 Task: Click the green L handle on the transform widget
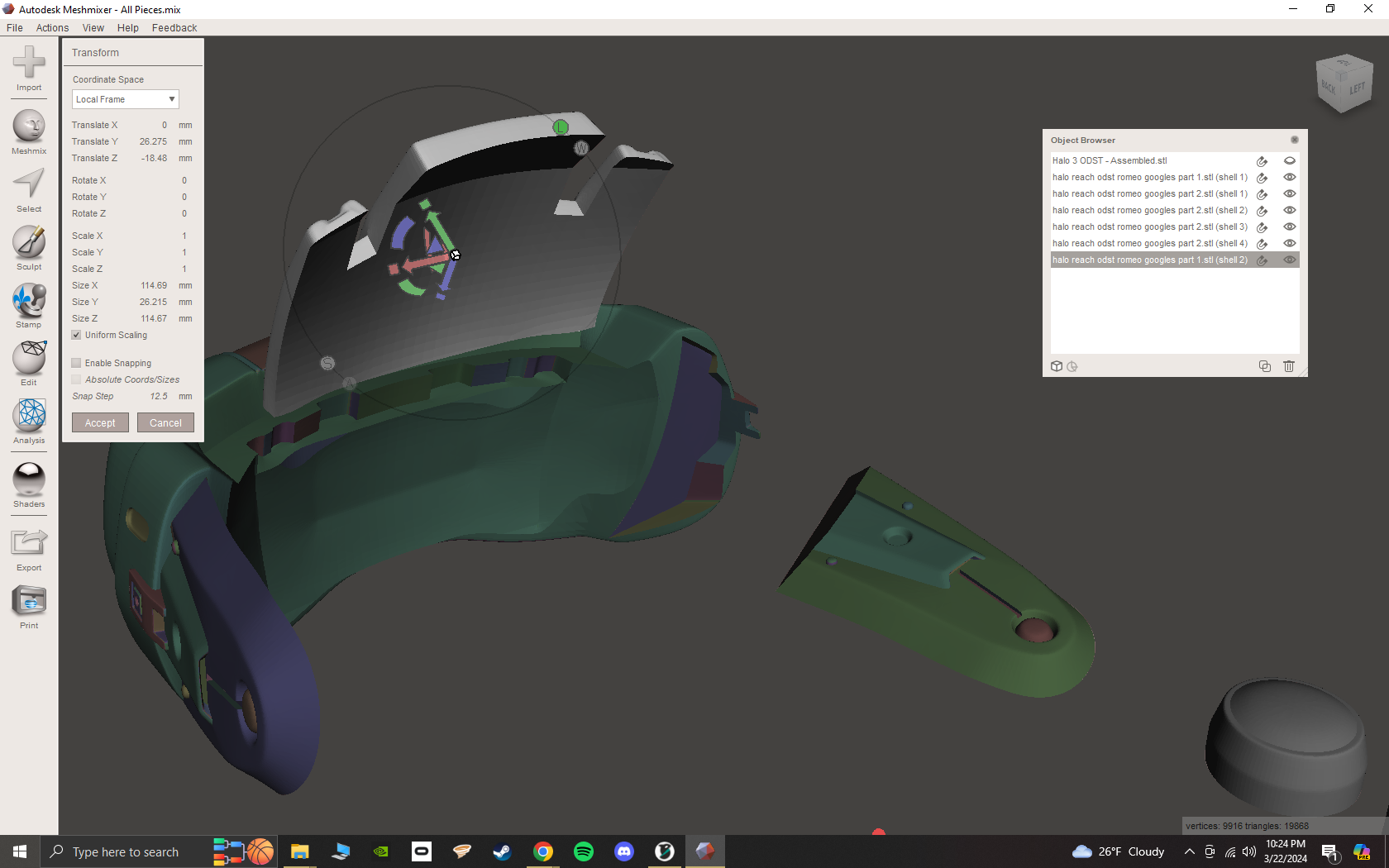(x=561, y=127)
